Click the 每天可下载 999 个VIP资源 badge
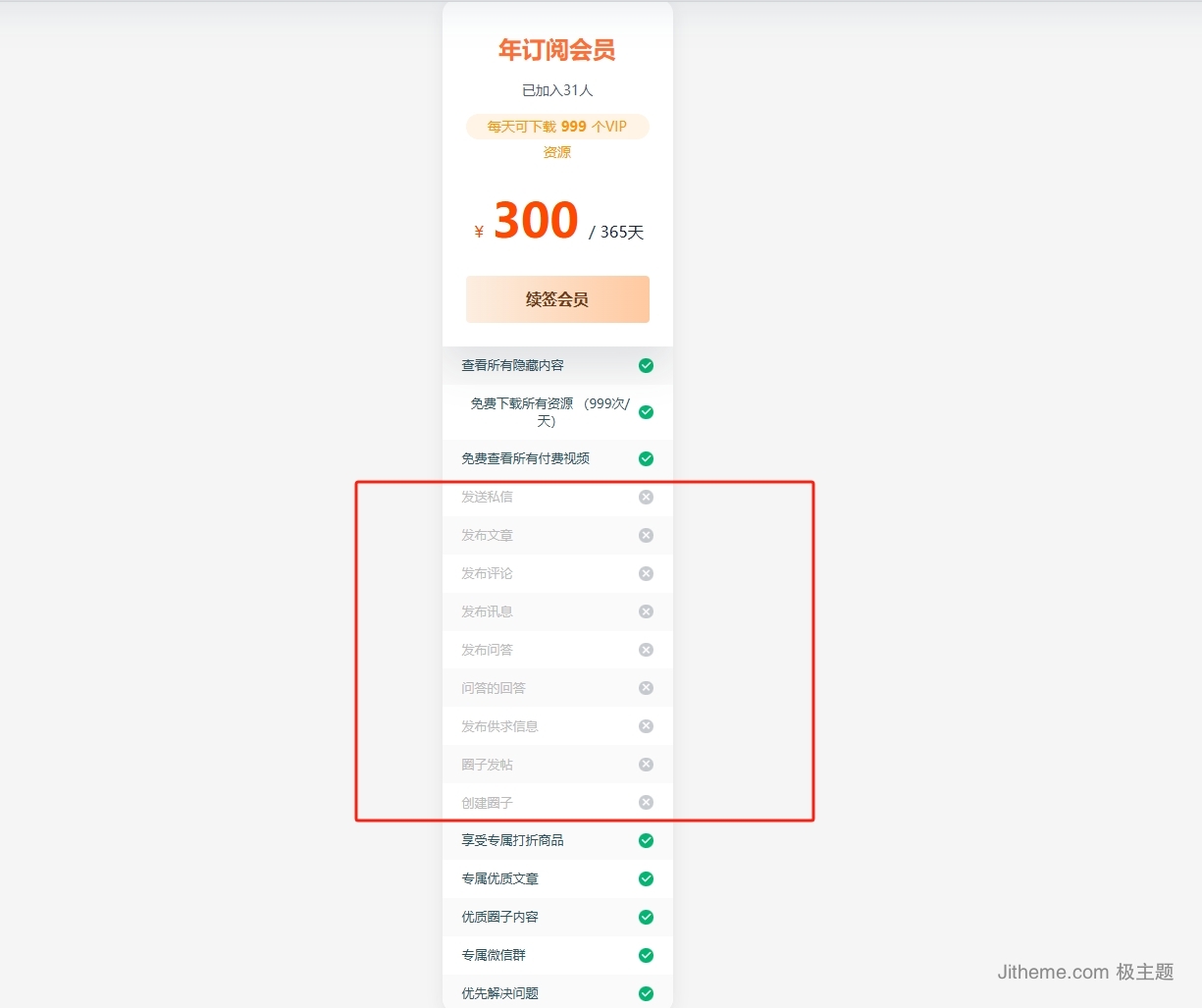 [557, 128]
